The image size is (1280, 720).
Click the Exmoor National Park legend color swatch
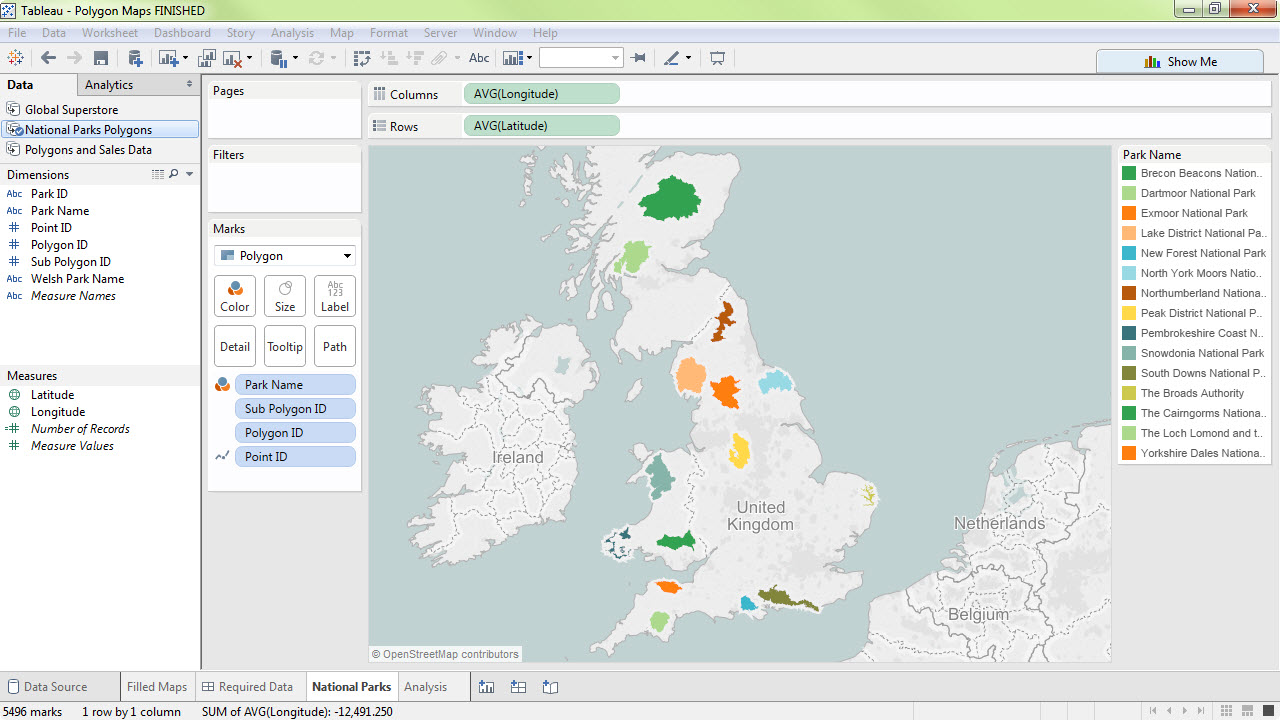tap(1129, 213)
